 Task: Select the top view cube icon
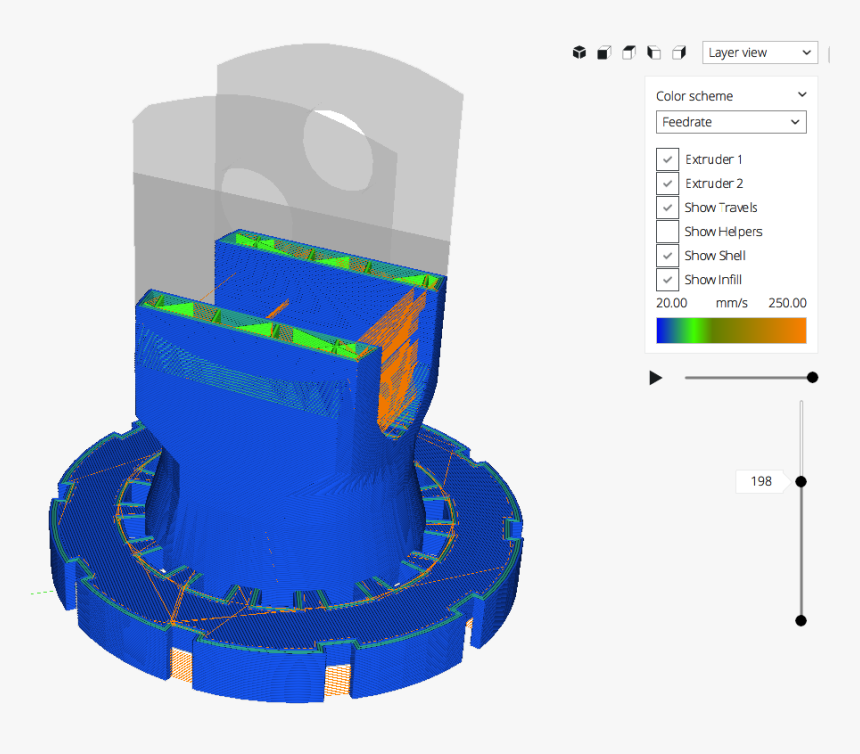coord(629,53)
